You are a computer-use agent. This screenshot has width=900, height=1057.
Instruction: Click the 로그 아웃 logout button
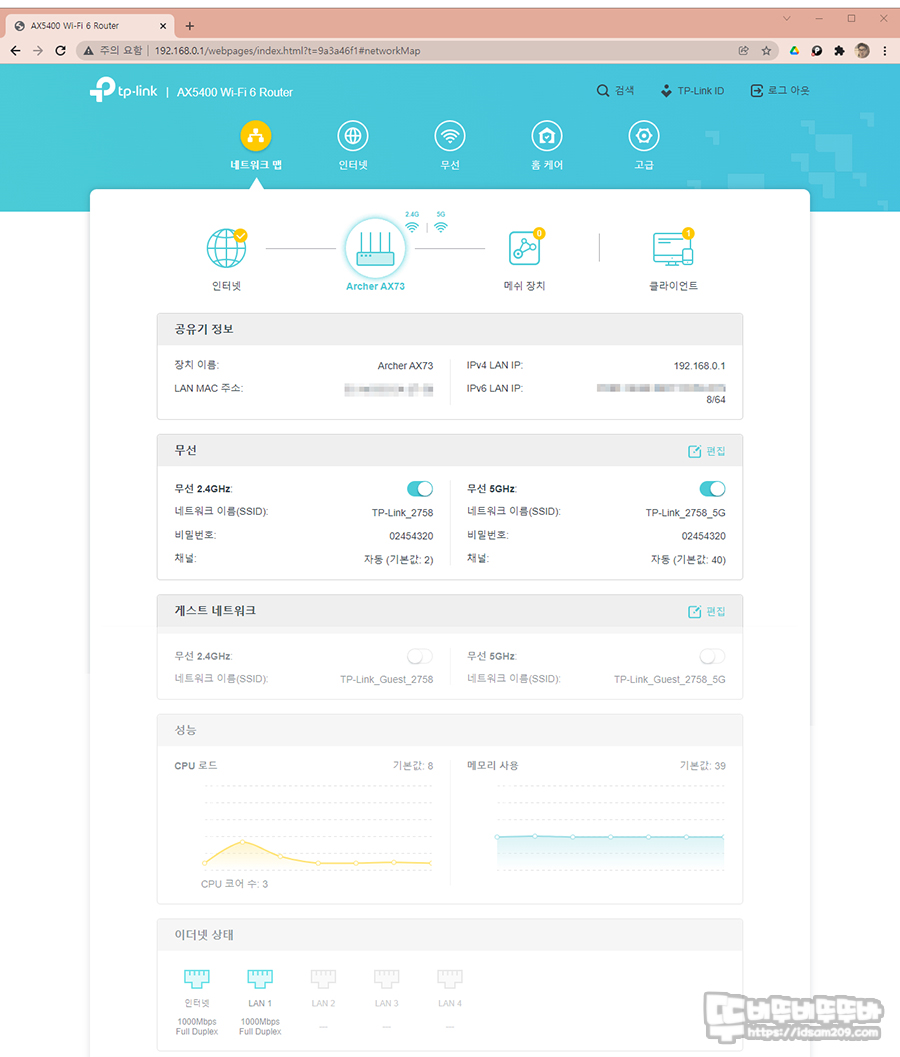pos(780,90)
